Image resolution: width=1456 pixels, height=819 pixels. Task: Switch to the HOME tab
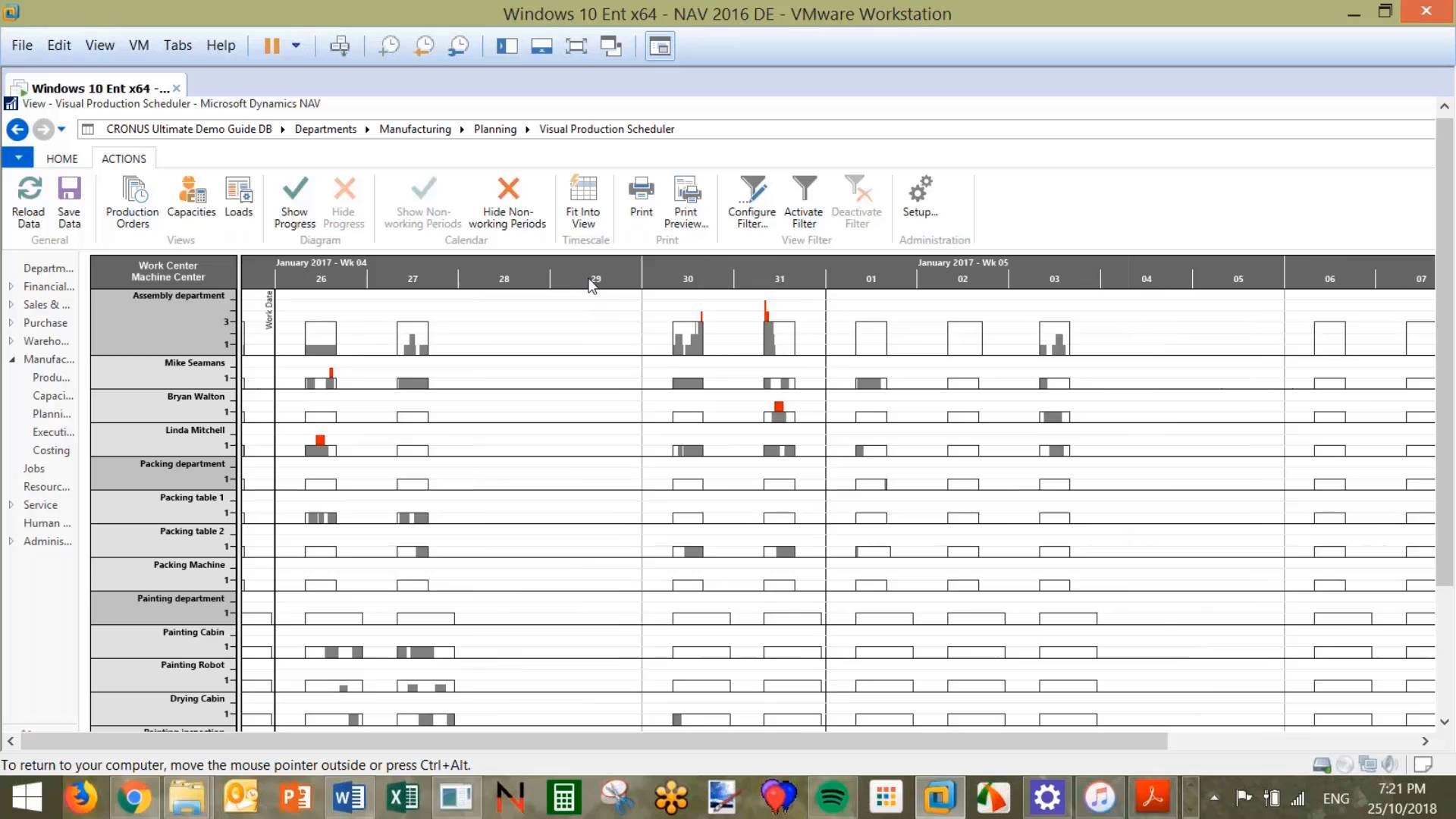[x=61, y=158]
